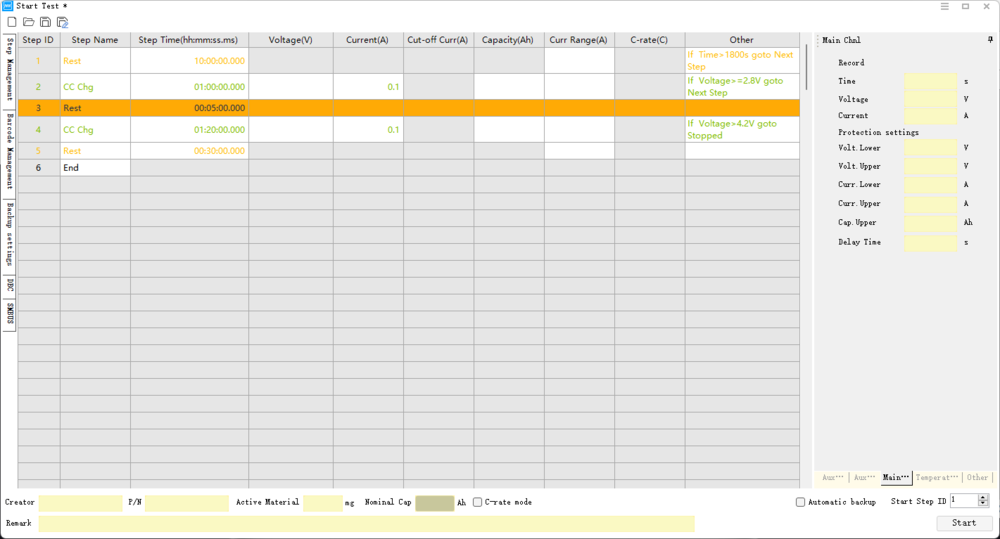Click the New file icon in toolbar
1000x539 pixels.
tap(12, 22)
